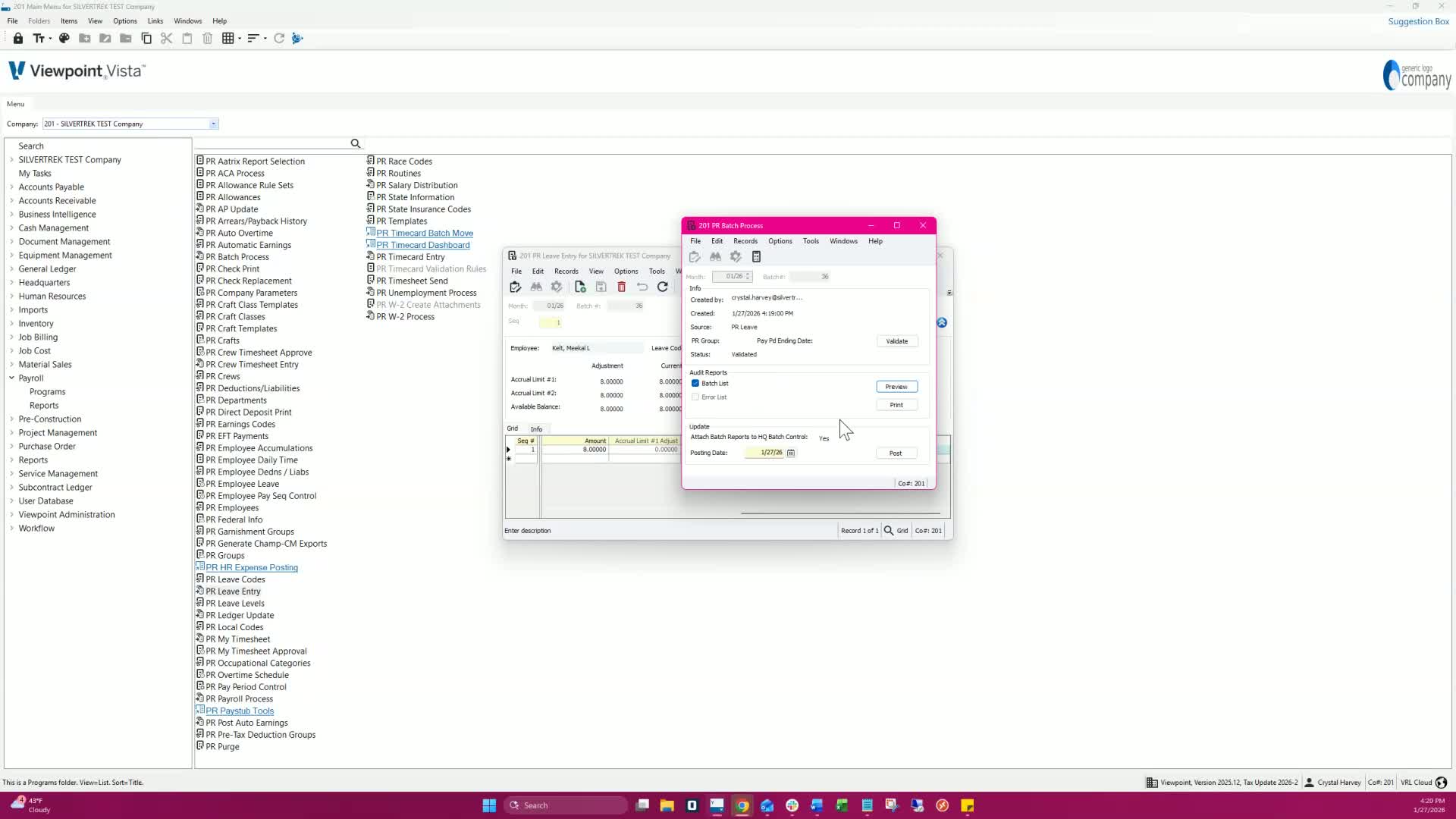Check the Error List checkbox
Image resolution: width=1456 pixels, height=819 pixels.
695,397
